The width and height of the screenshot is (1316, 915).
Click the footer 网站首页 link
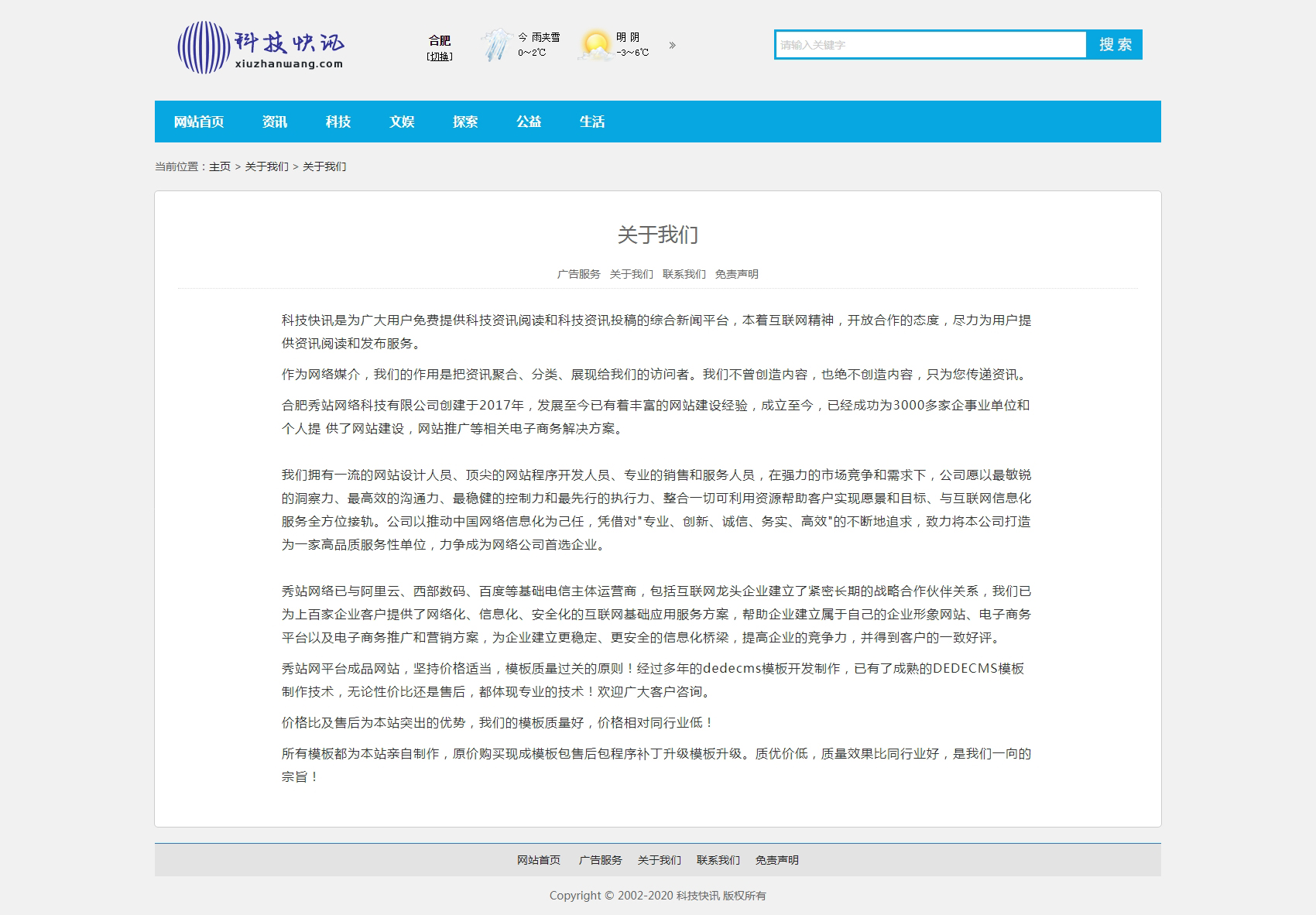[539, 860]
